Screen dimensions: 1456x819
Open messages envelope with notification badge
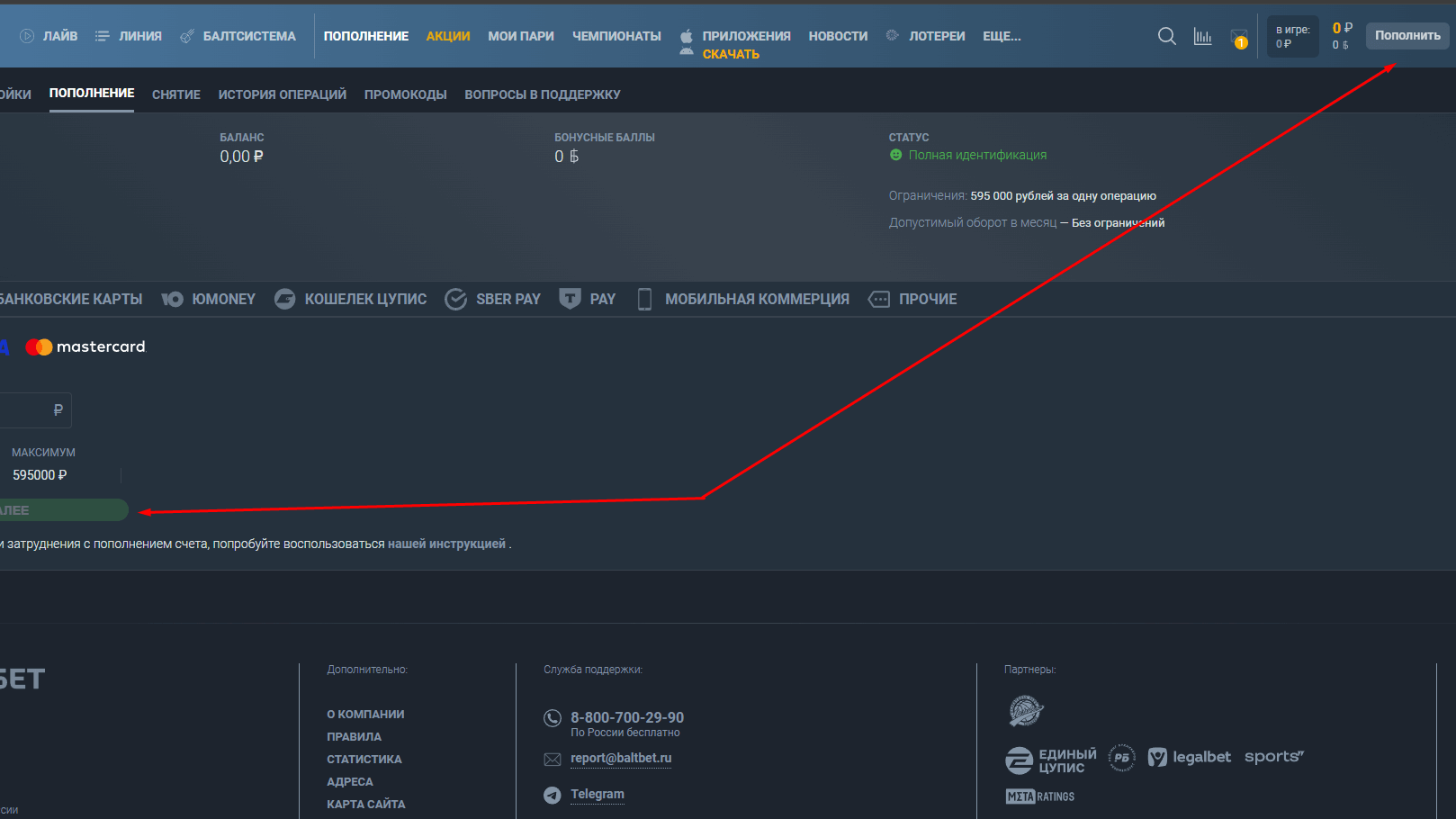pyautogui.click(x=1239, y=38)
